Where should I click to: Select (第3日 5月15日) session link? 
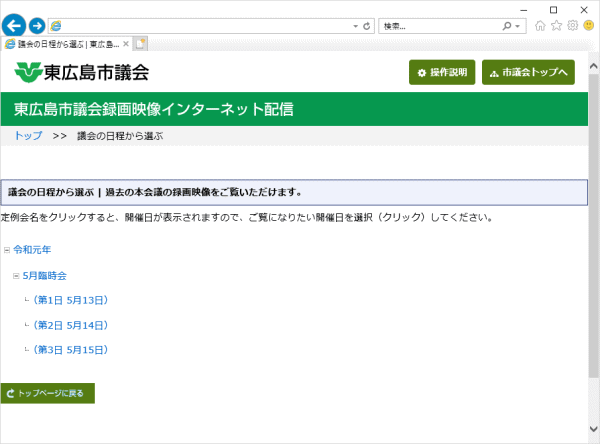pyautogui.click(x=70, y=350)
